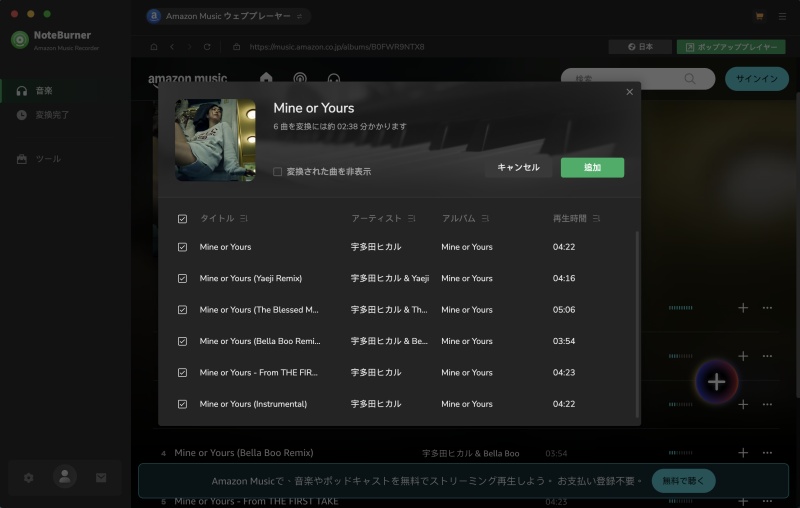Uncheck the first Mine or Yours track

[x=182, y=247]
